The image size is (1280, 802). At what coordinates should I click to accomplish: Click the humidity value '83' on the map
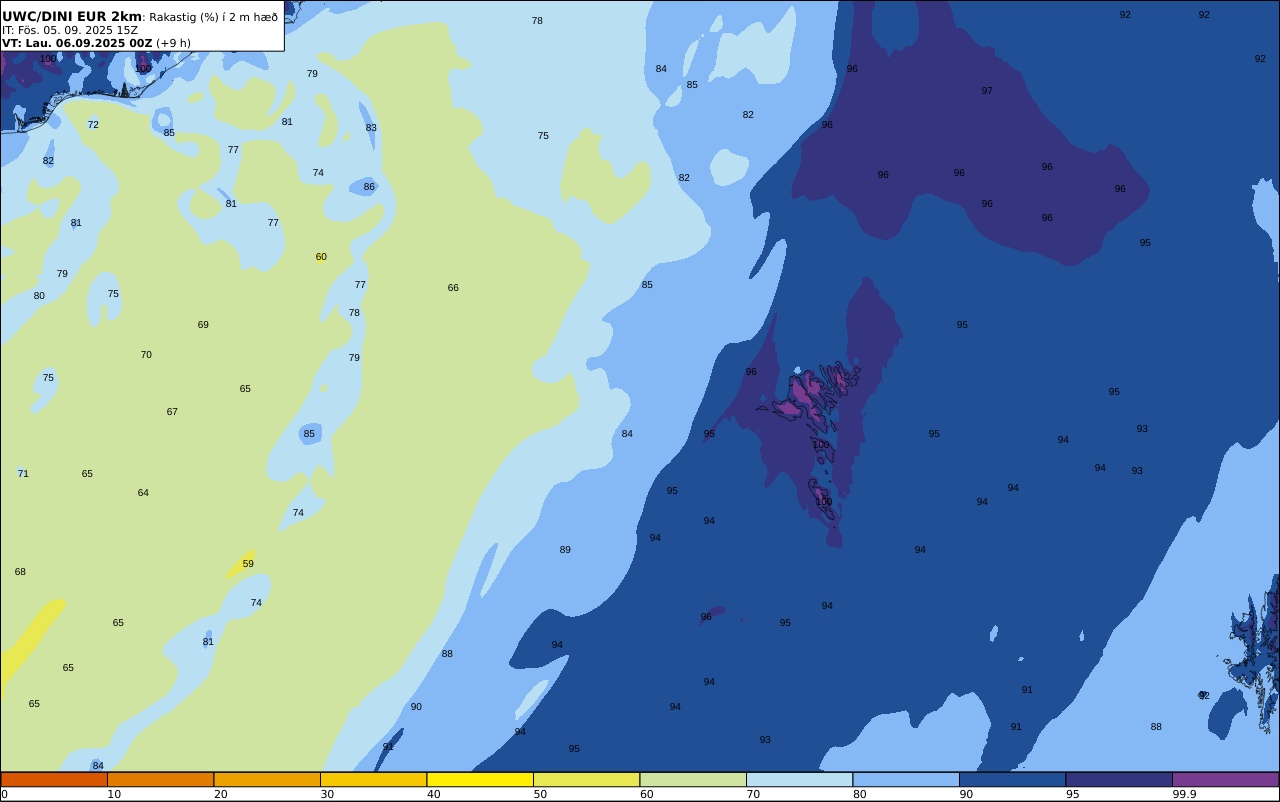pos(371,128)
